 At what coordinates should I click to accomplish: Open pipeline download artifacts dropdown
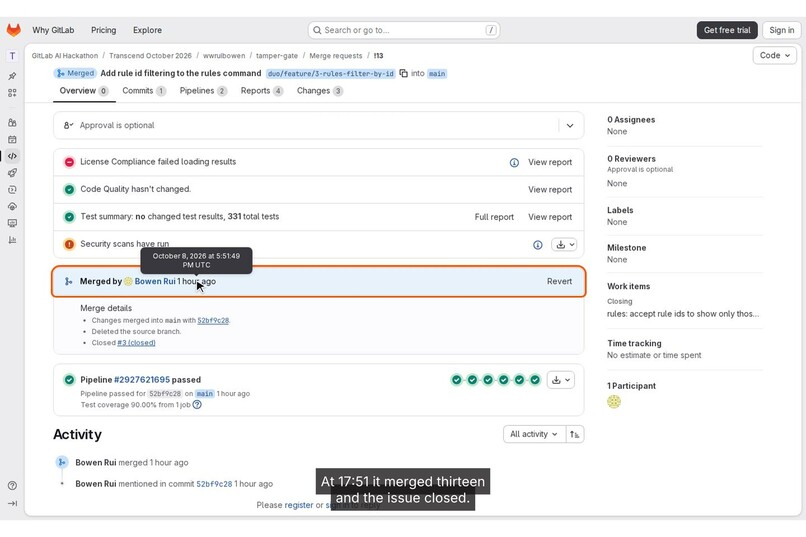(x=561, y=380)
